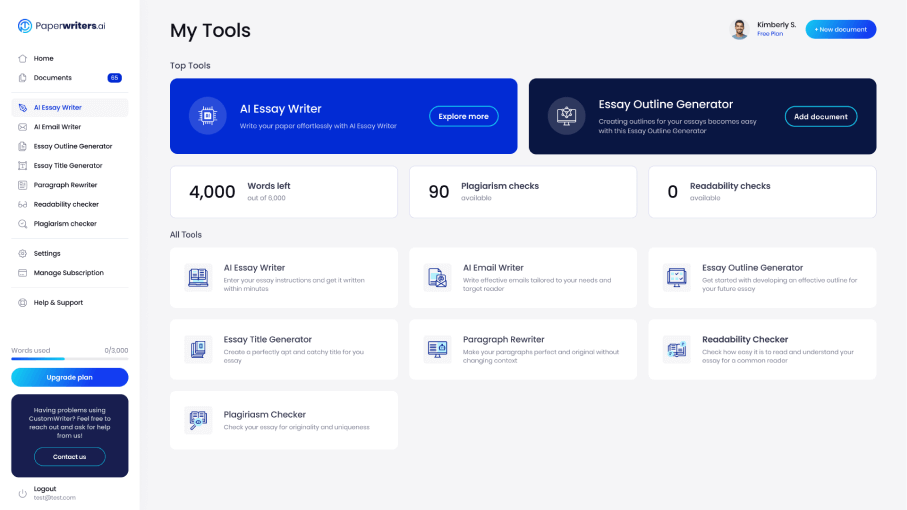Screen dimensions: 907x510
Task: Click the Home house icon in sidebar
Action: (23, 58)
